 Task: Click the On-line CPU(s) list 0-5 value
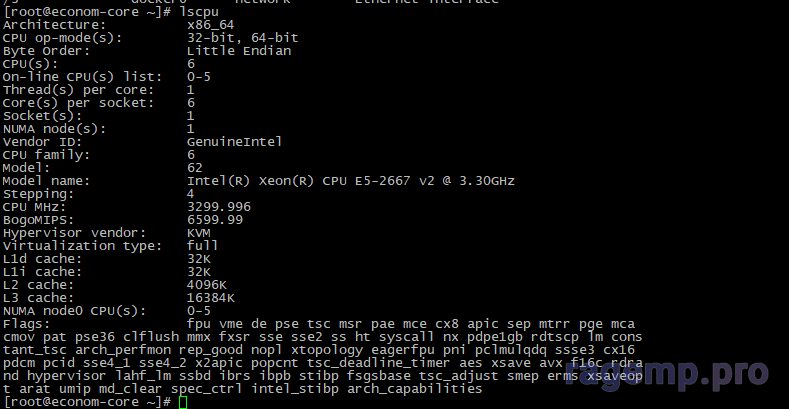(x=199, y=77)
